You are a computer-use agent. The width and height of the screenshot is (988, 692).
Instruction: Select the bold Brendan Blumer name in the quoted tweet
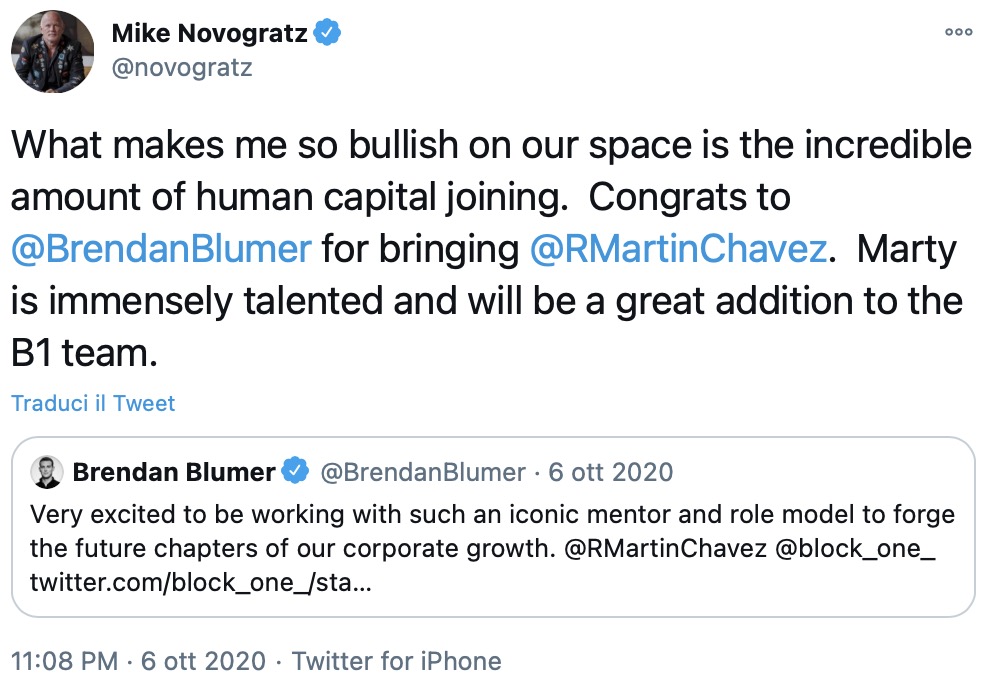174,472
